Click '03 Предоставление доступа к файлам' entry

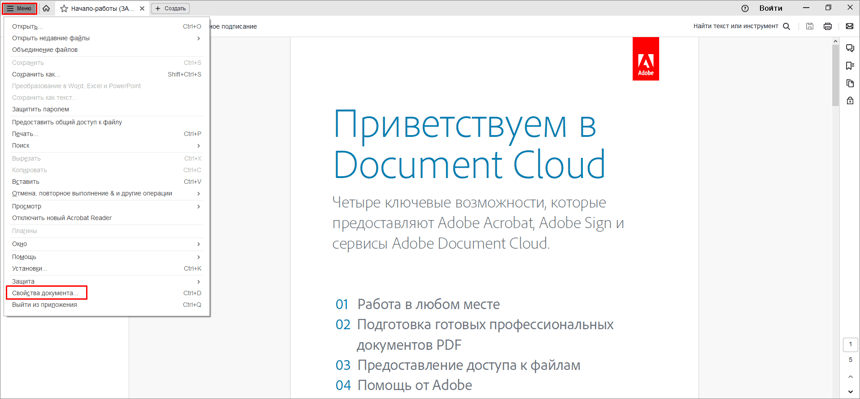pos(457,366)
